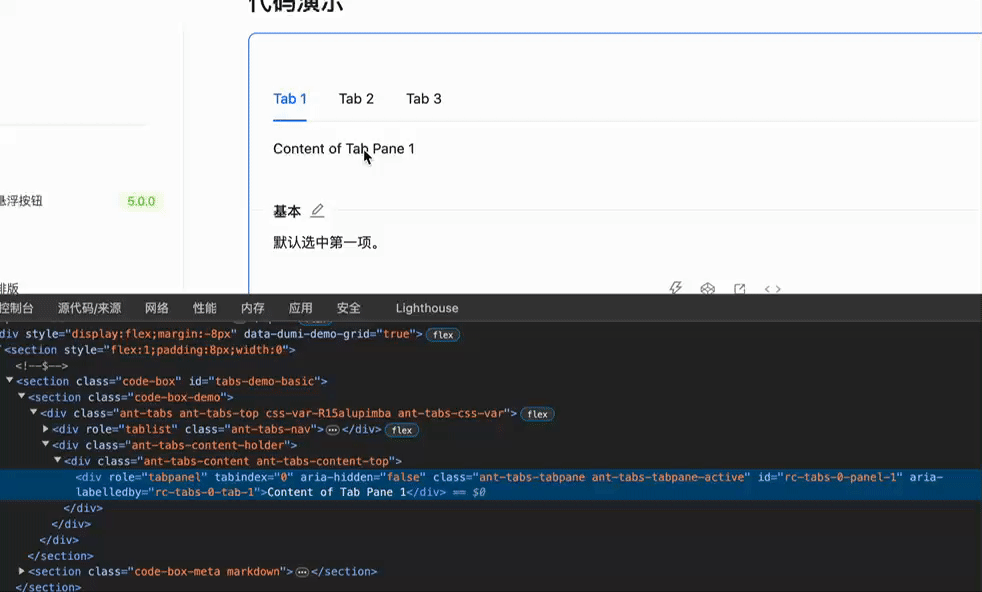This screenshot has height=592, width=982.
Task: Open the Lighthouse DevTools panel
Action: tap(427, 308)
